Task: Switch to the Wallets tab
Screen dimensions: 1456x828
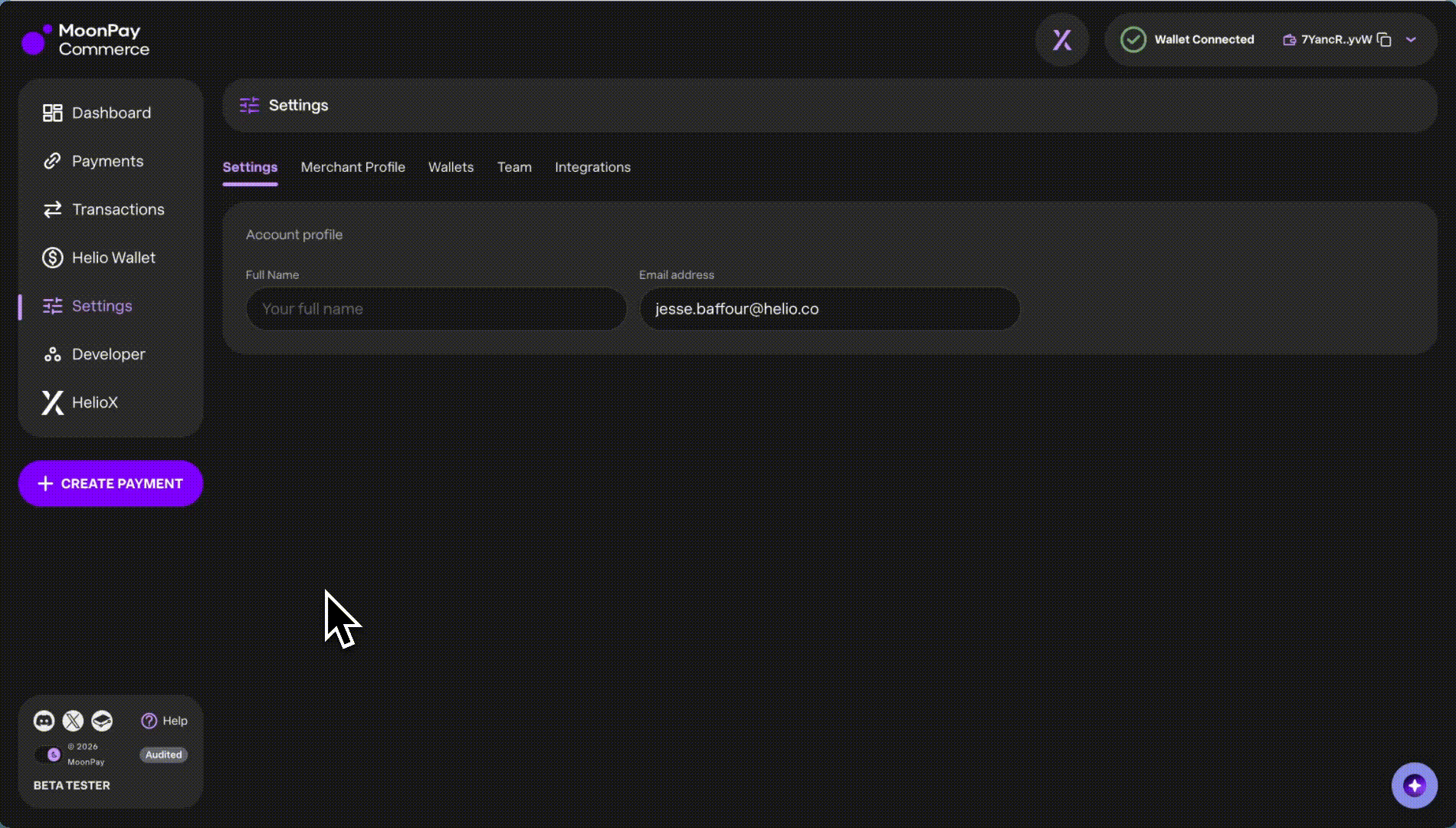Action: click(451, 167)
